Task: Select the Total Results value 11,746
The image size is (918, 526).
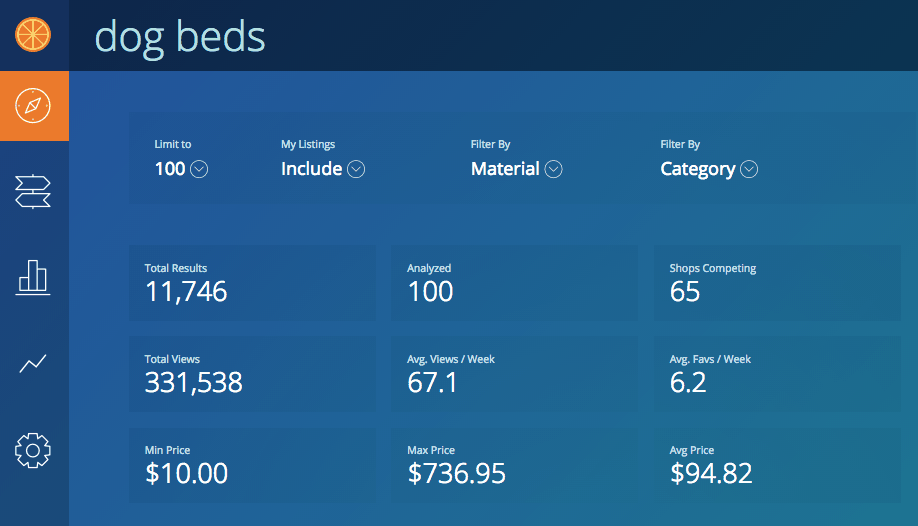Action: 186,292
